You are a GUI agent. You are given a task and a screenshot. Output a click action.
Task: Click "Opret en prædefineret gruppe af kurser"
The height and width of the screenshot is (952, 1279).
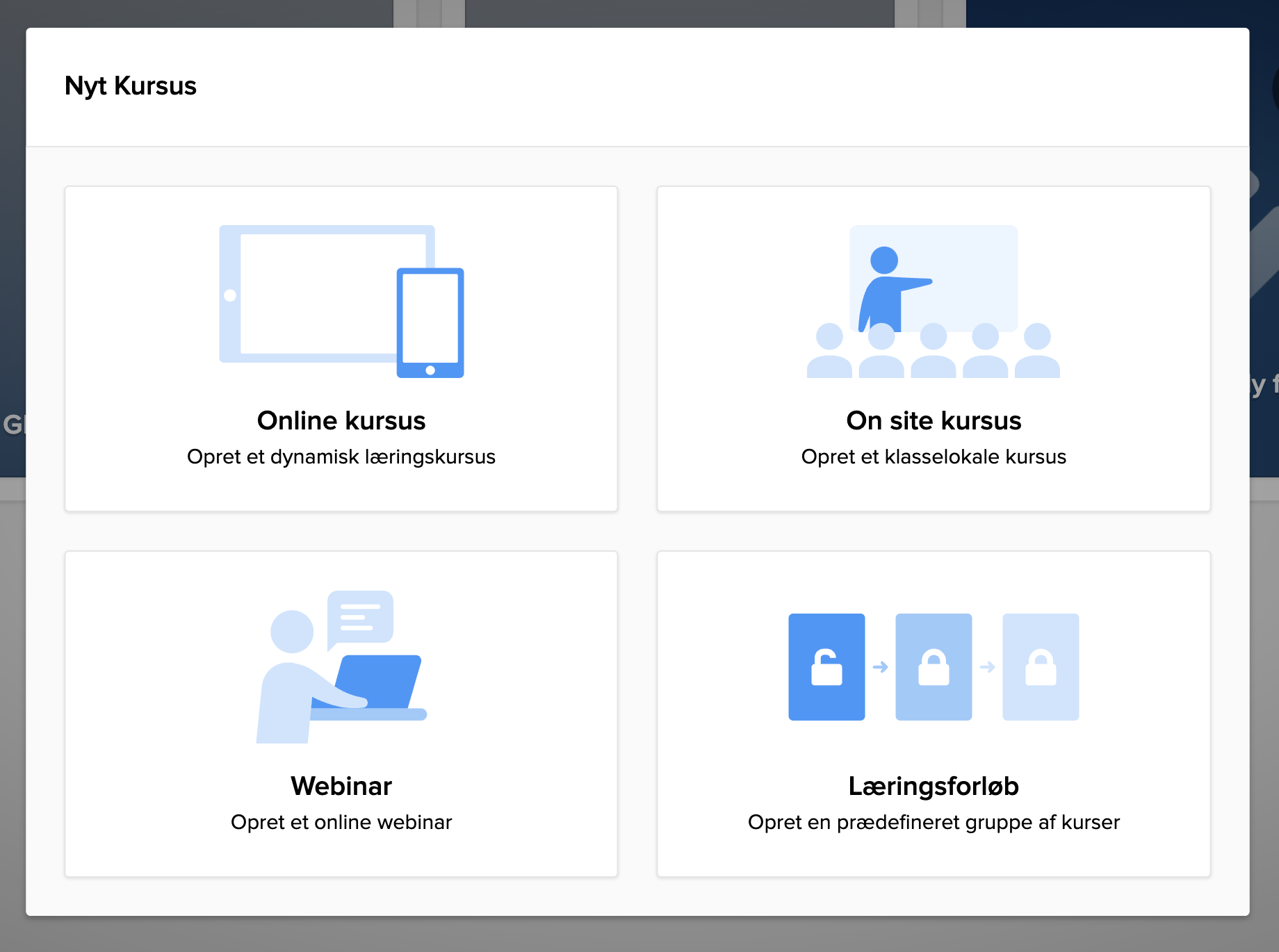(x=934, y=822)
